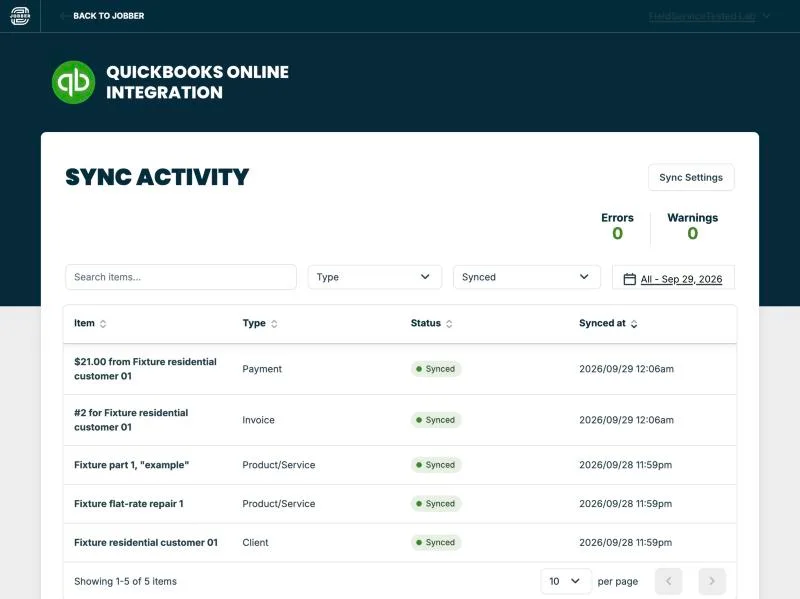Open the account name dropdown in header
The image size is (800, 599).
pyautogui.click(x=710, y=16)
